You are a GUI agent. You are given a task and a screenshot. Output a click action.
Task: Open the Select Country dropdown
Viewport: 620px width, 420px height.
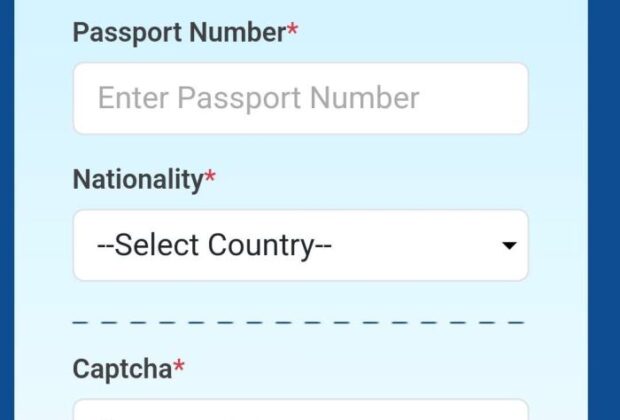coord(300,245)
